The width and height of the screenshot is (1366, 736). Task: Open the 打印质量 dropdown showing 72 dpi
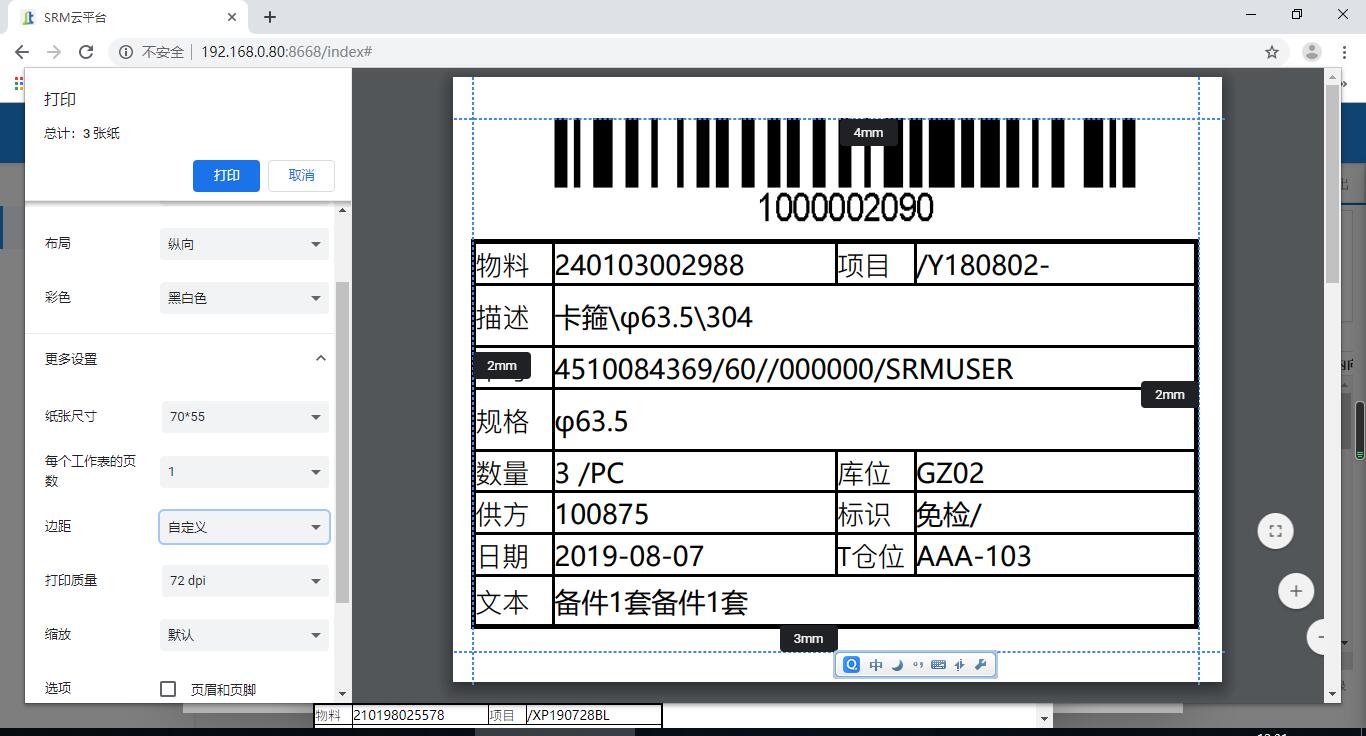(x=244, y=581)
